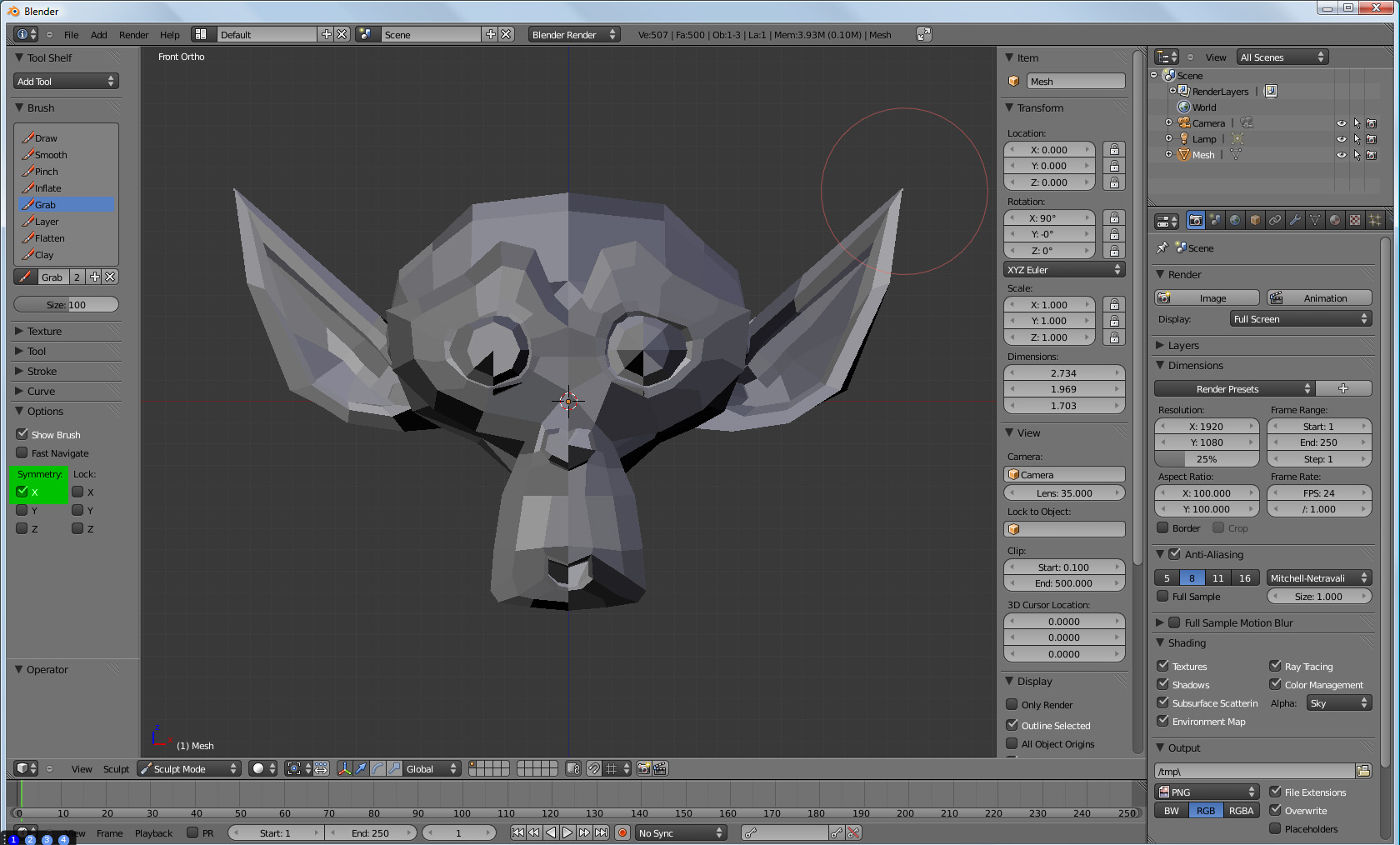Click the fullscreen toggle icon in the Info header
The height and width of the screenshot is (845, 1400).
(x=923, y=34)
